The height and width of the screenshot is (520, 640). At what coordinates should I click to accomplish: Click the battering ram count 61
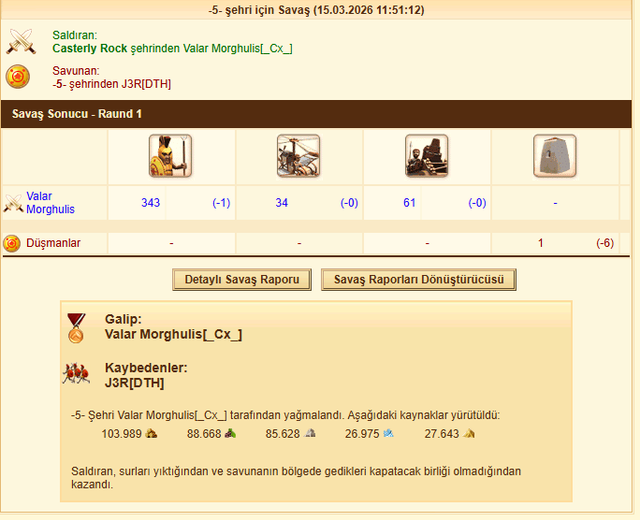pyautogui.click(x=409, y=203)
